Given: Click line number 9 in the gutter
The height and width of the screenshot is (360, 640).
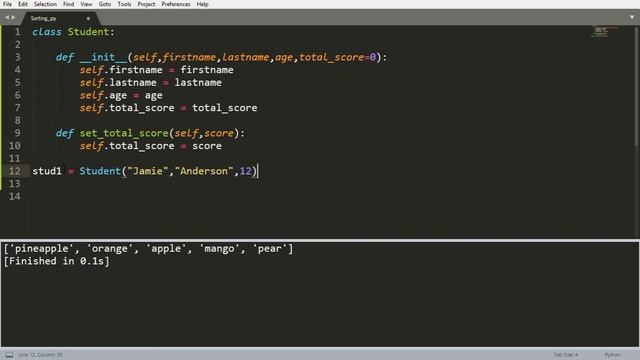Looking at the screenshot, I should (18, 133).
